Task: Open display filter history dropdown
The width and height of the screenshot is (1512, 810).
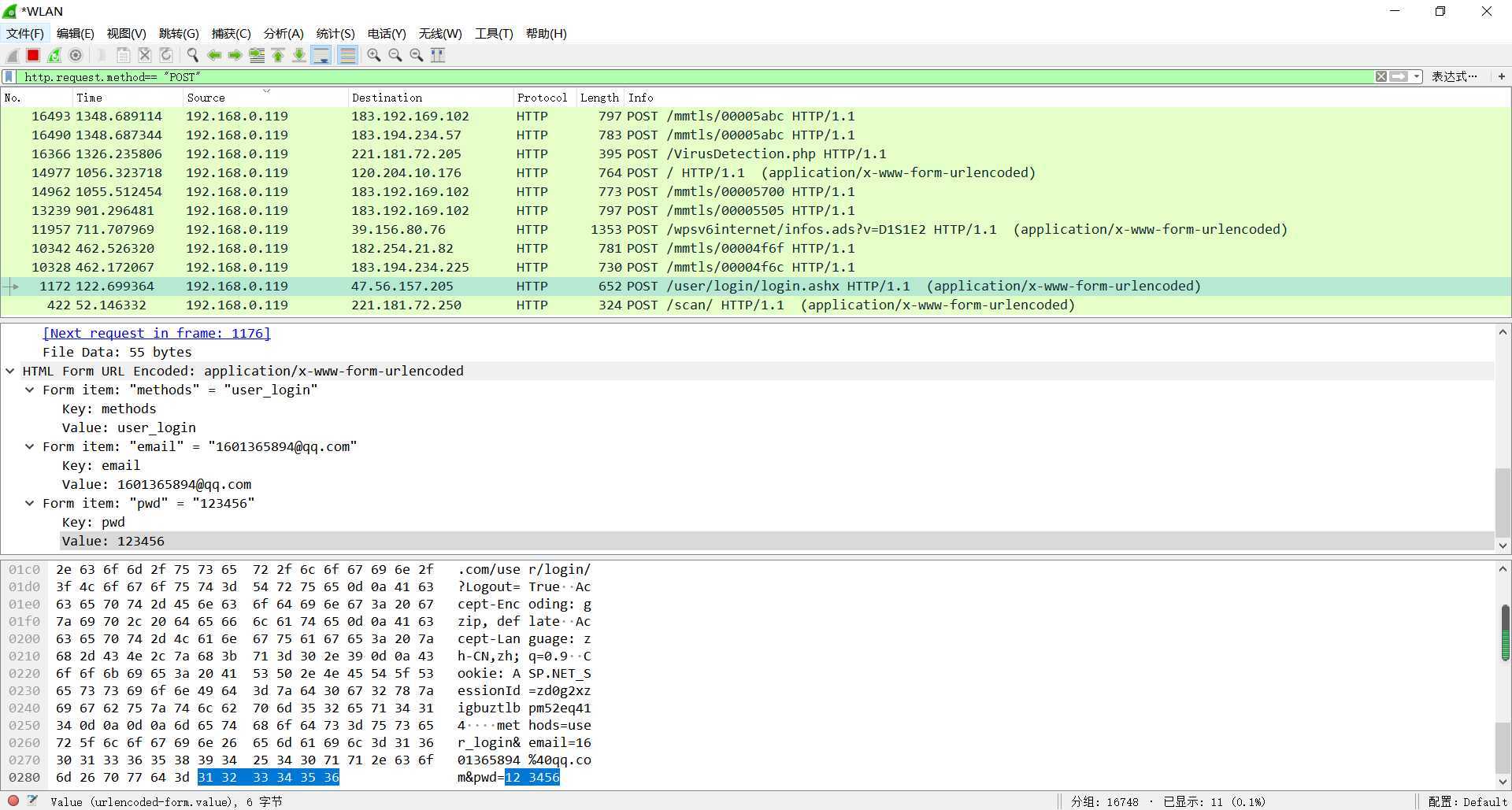Action: coord(1417,76)
